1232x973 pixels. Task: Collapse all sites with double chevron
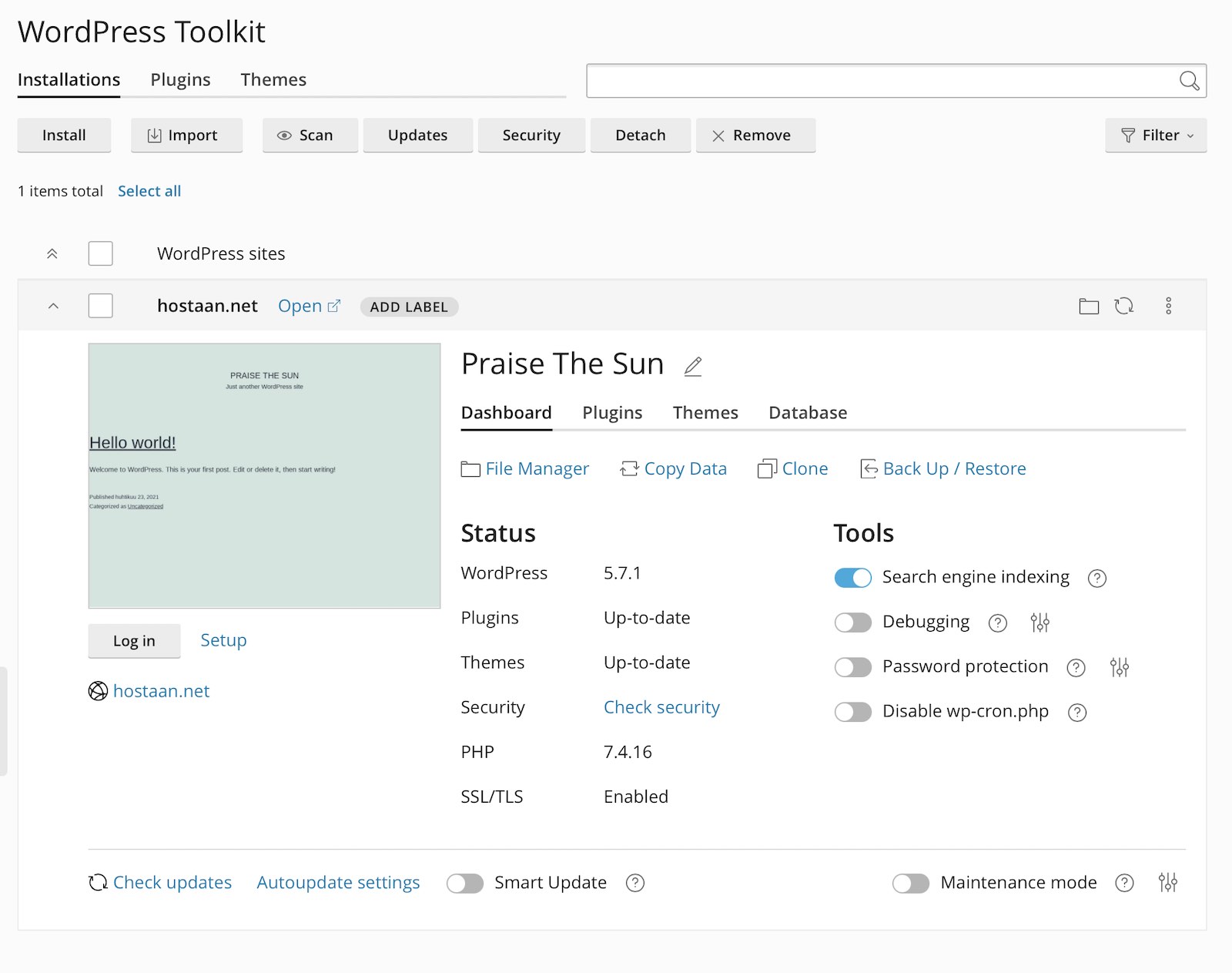pyautogui.click(x=52, y=253)
